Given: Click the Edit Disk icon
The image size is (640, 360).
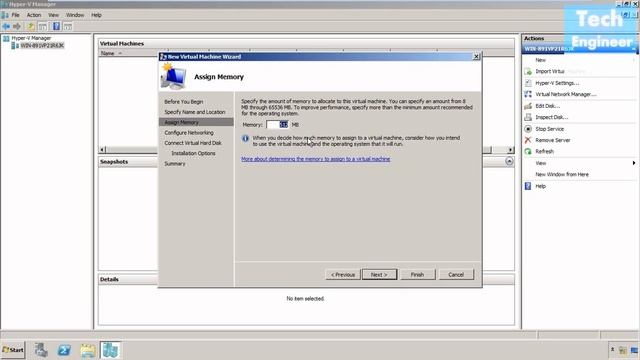Looking at the screenshot, I should (528, 106).
